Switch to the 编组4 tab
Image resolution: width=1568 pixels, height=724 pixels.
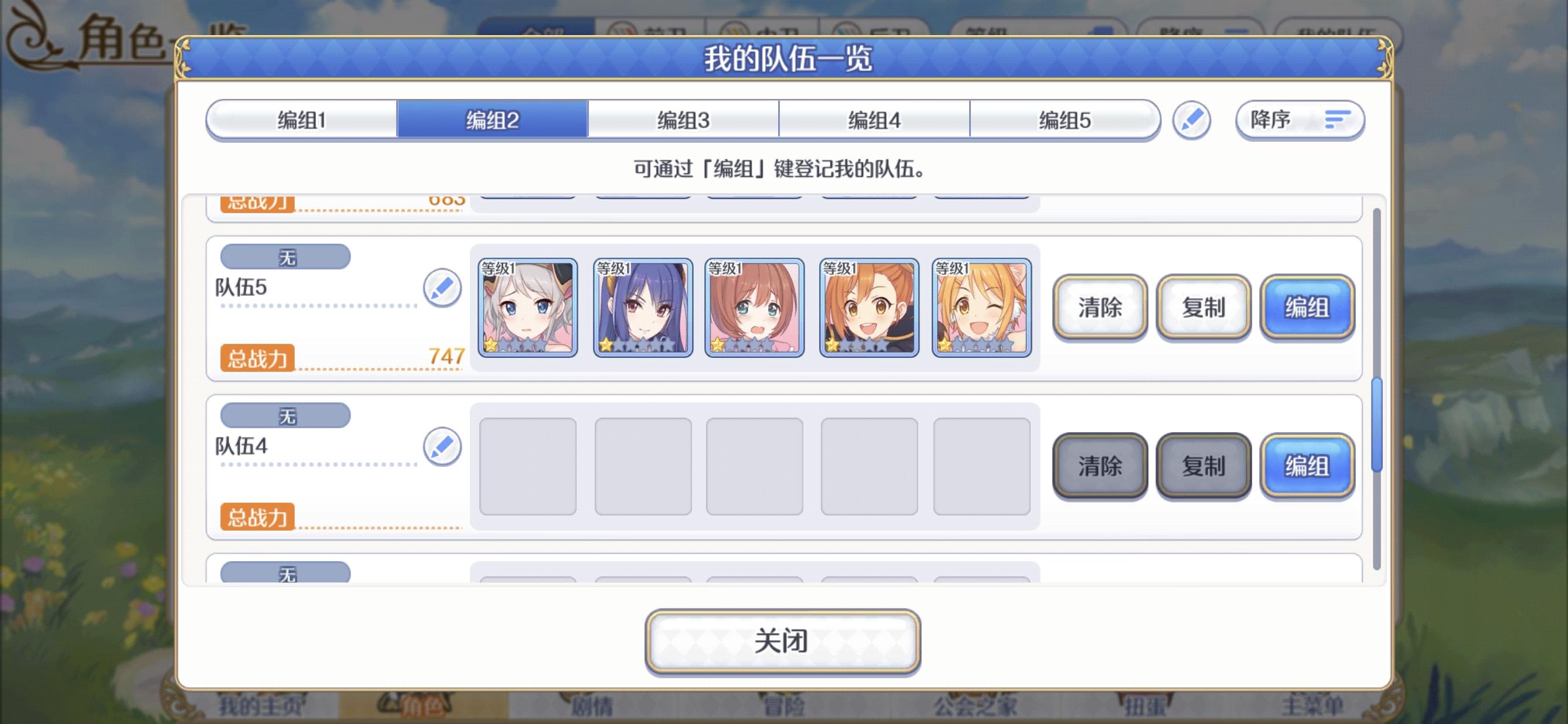click(874, 120)
